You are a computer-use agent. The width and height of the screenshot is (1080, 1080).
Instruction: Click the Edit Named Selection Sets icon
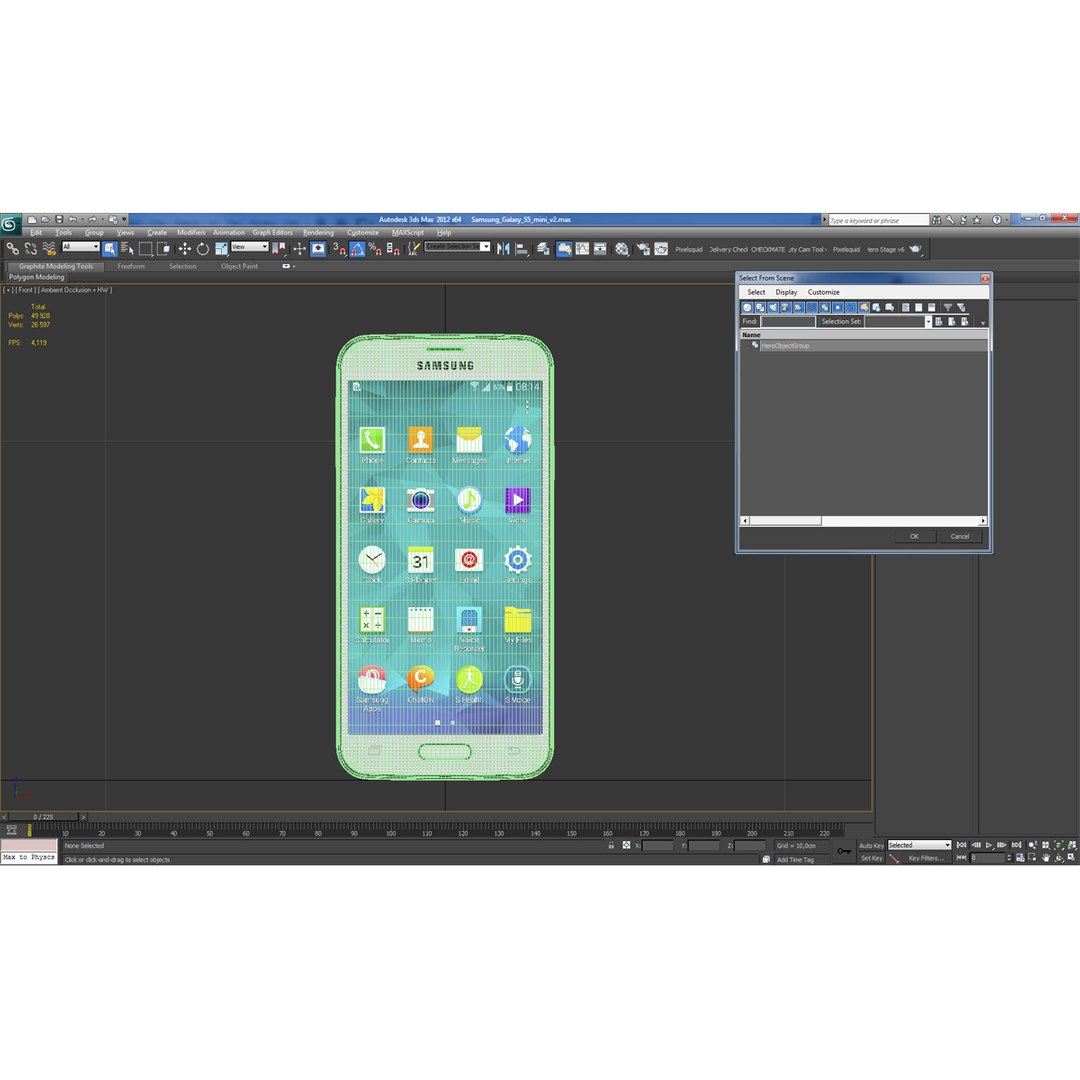414,249
